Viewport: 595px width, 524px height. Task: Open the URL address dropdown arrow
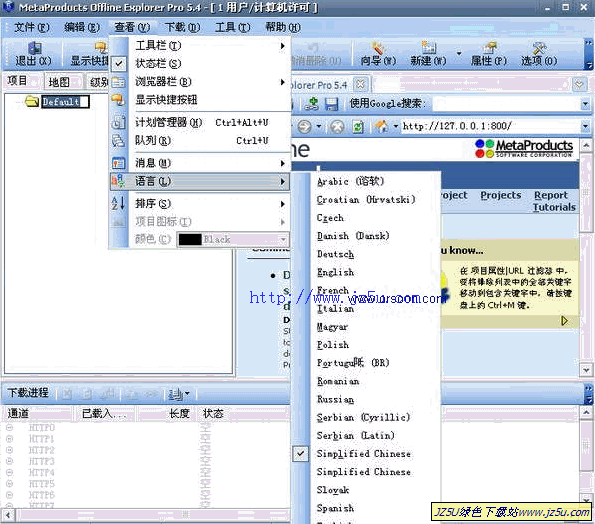click(x=585, y=126)
